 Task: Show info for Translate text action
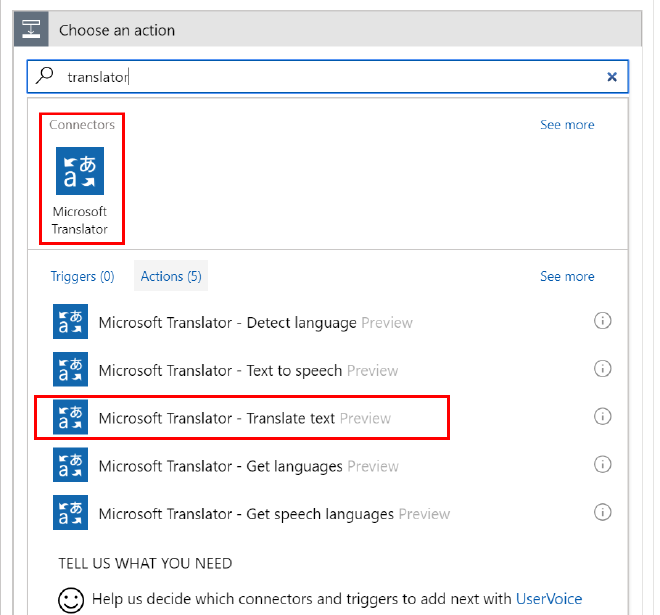click(602, 417)
